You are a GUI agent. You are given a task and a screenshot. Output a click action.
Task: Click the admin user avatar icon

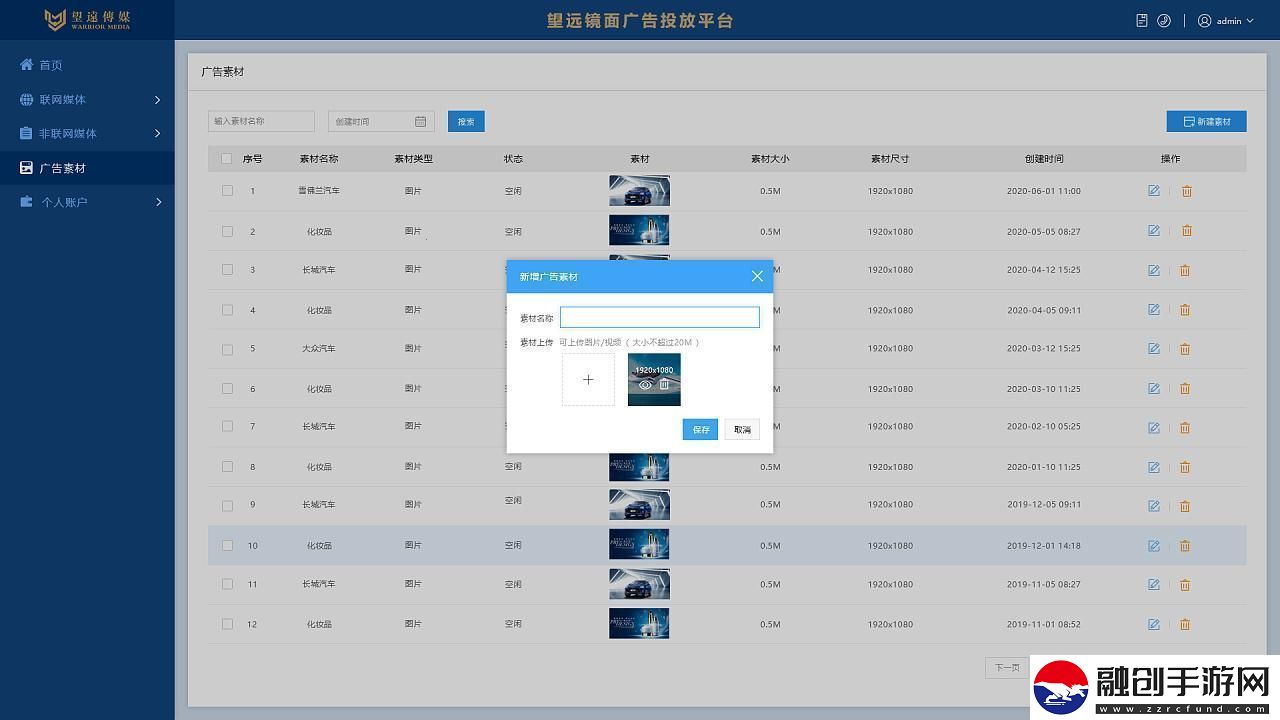[x=1204, y=20]
